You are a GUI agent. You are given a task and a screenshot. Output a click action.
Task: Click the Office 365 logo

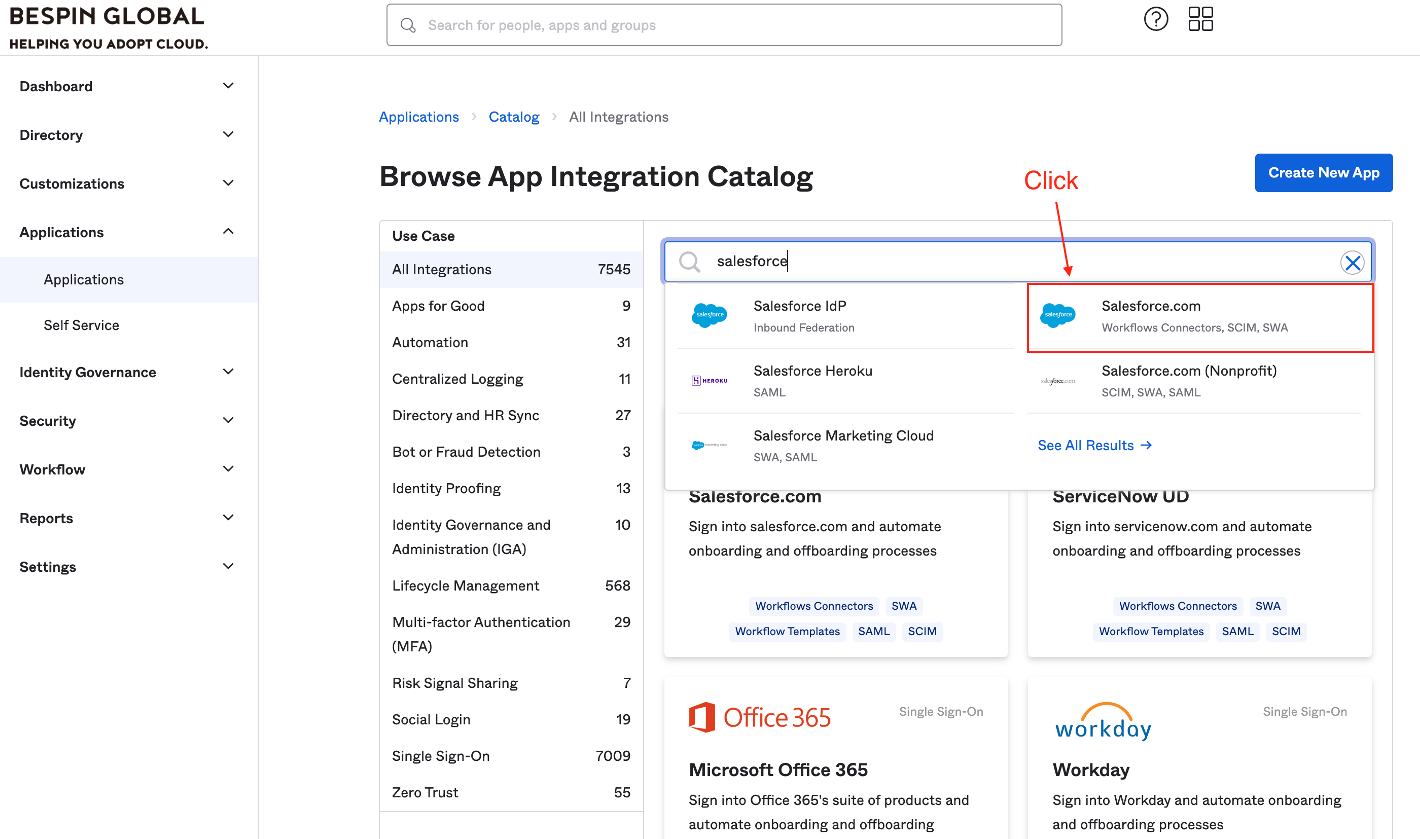[760, 717]
